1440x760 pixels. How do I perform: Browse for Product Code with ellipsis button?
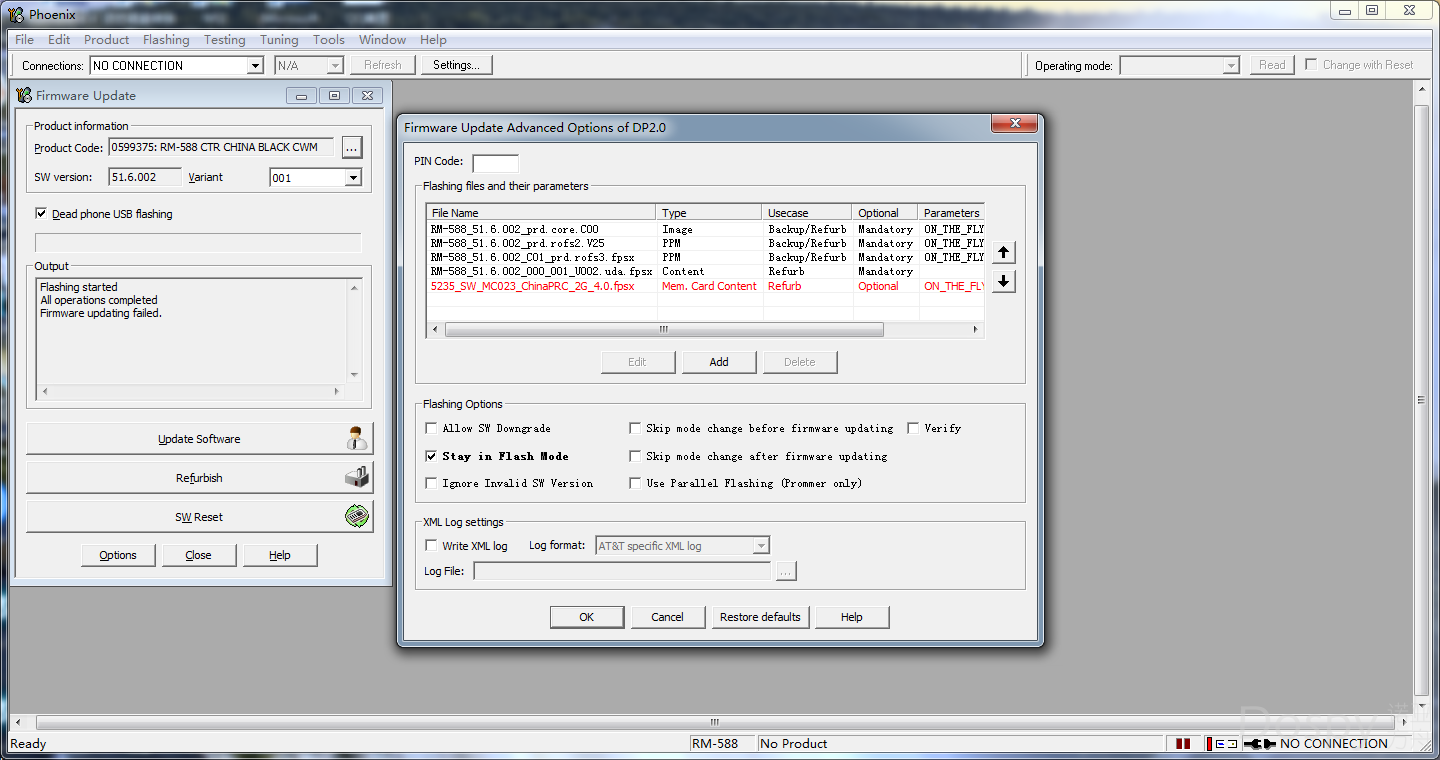point(351,147)
